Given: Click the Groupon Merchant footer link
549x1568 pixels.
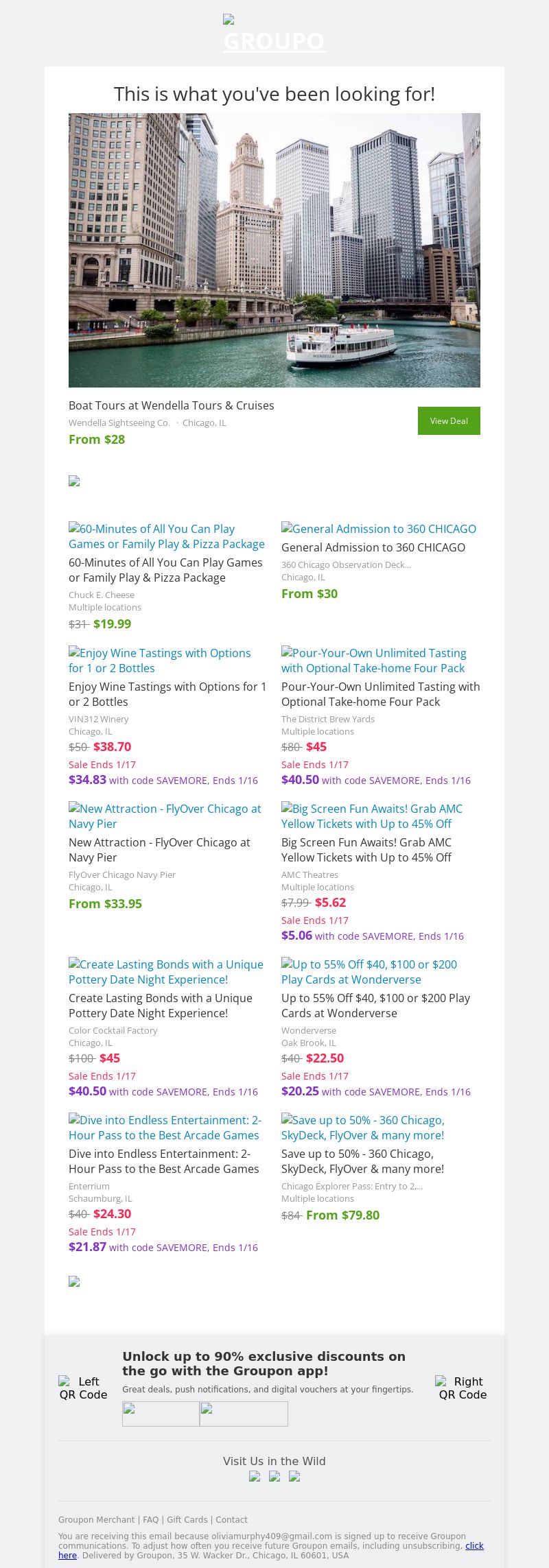Looking at the screenshot, I should (x=96, y=1519).
